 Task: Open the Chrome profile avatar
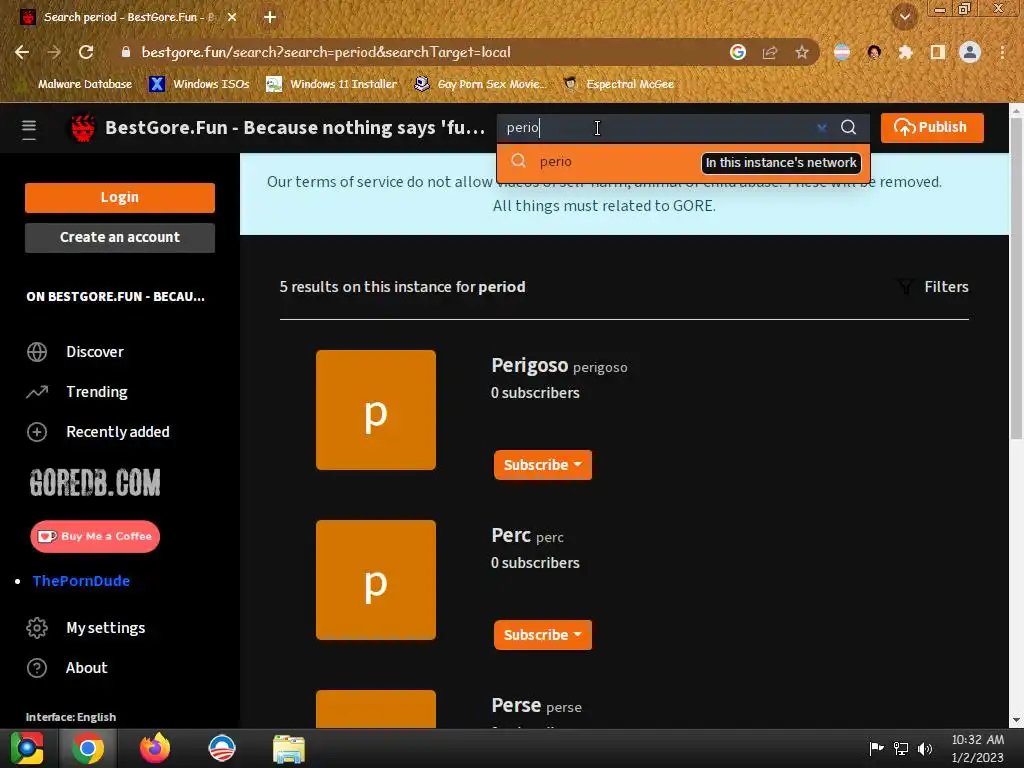tap(970, 52)
